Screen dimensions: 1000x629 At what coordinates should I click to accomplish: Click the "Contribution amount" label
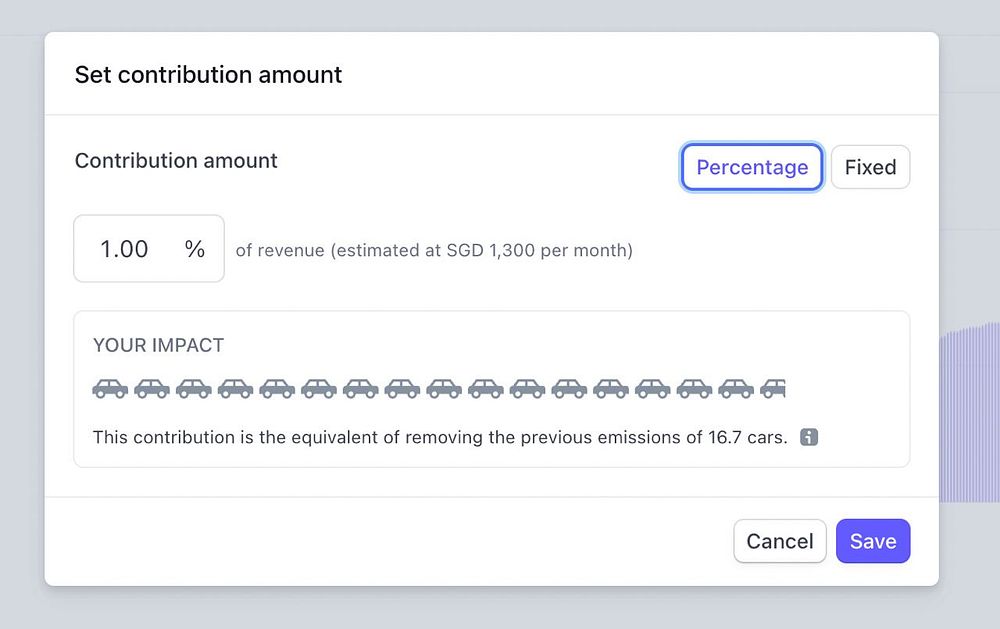click(x=176, y=161)
